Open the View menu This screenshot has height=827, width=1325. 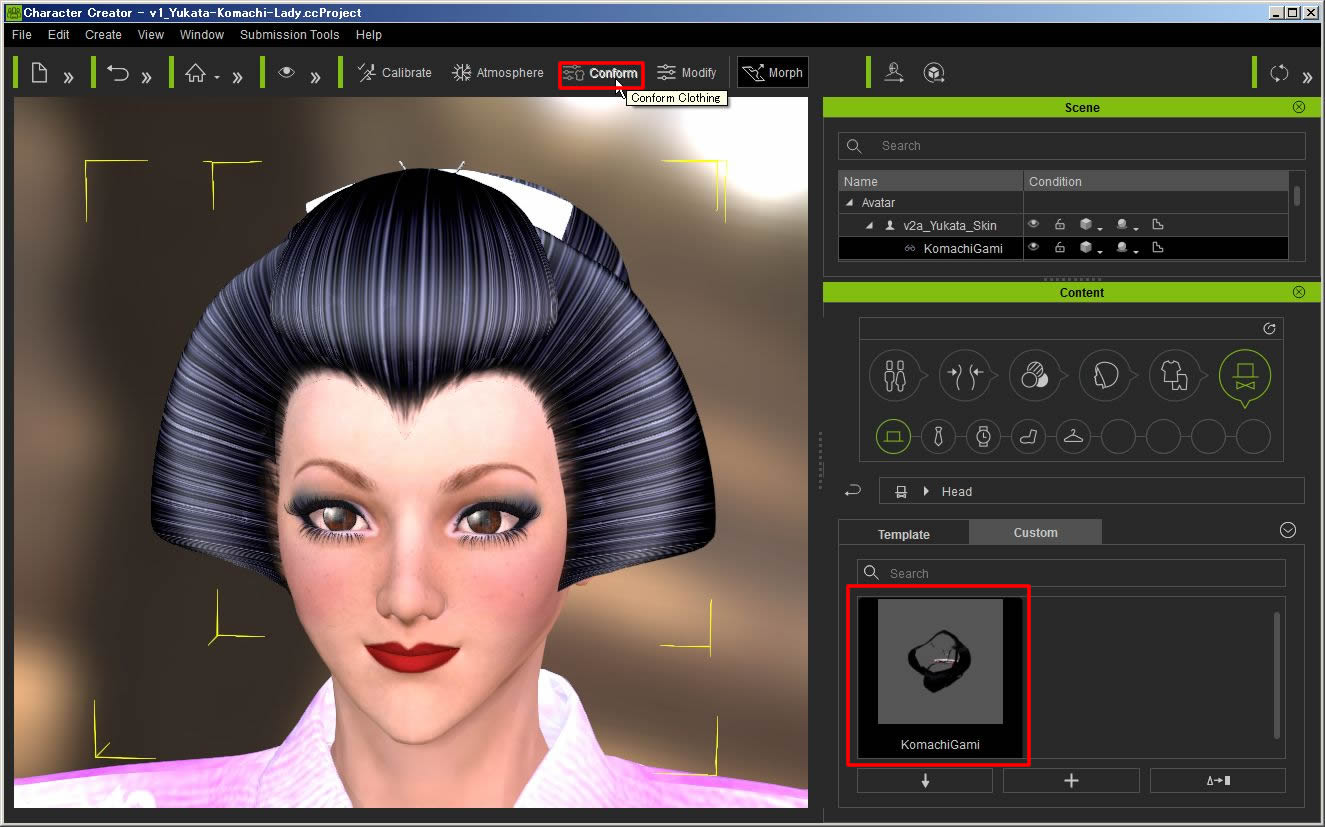(x=151, y=34)
